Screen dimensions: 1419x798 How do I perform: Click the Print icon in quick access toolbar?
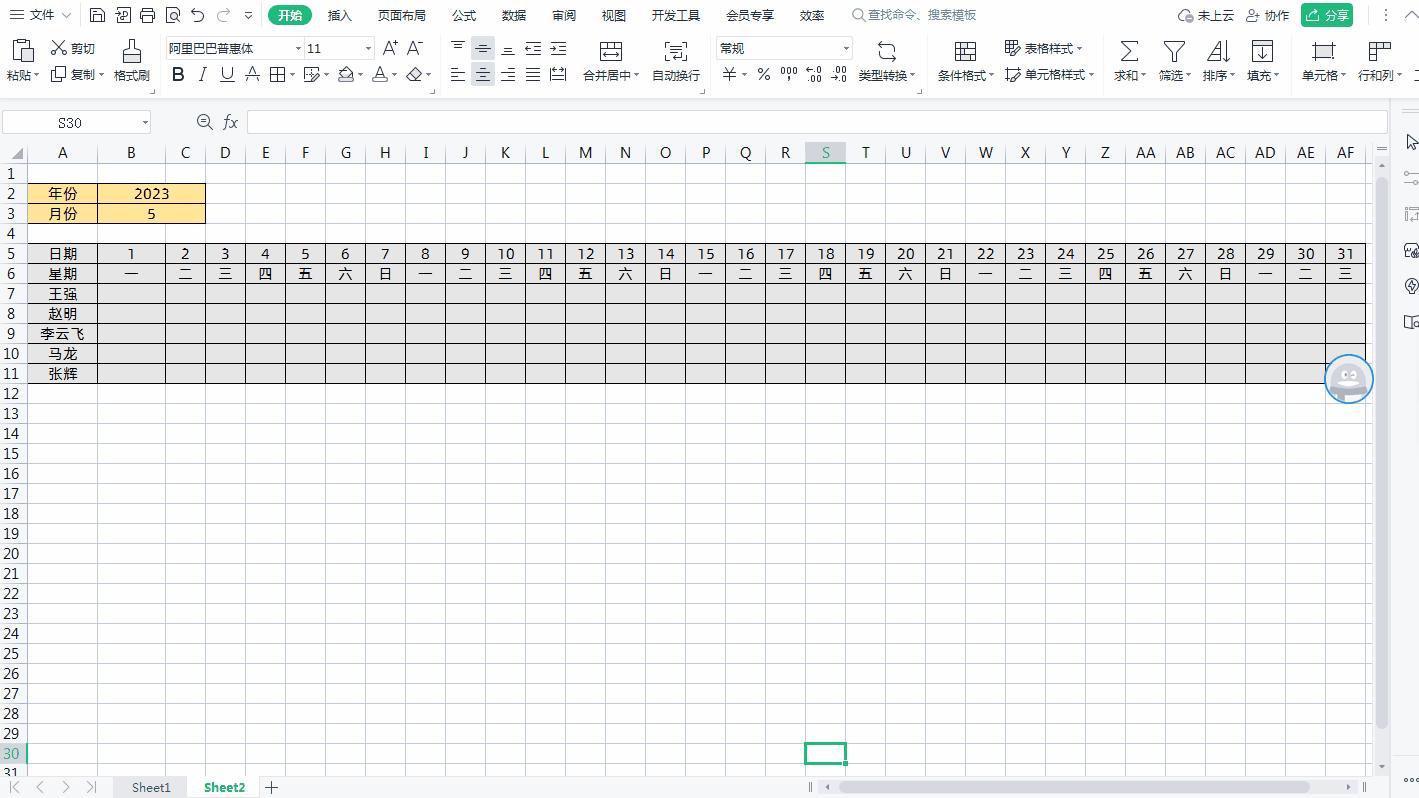click(x=148, y=15)
